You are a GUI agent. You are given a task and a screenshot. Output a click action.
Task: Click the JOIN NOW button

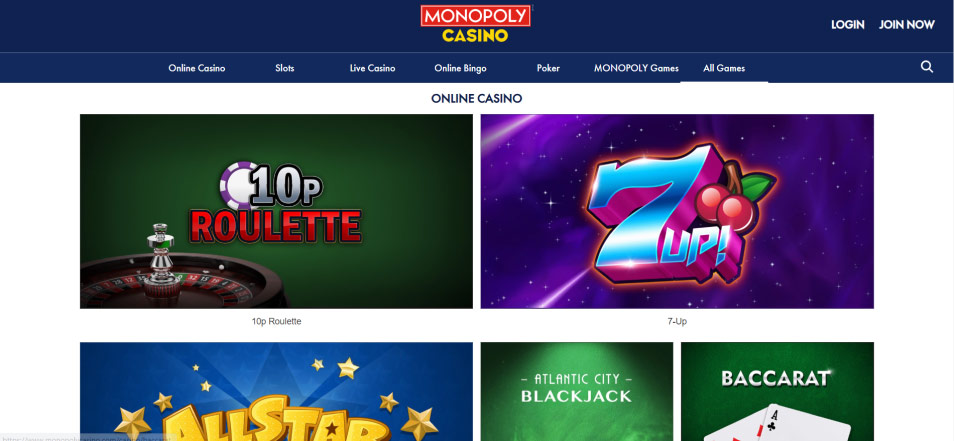(907, 25)
